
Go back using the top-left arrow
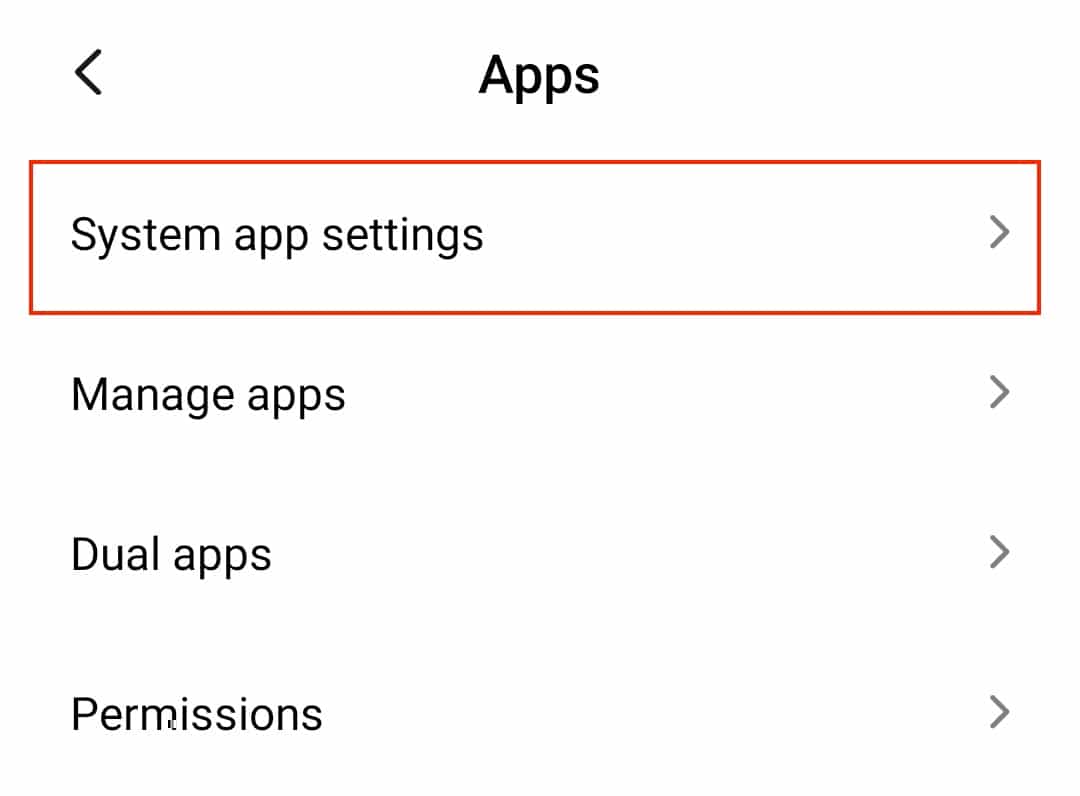88,72
